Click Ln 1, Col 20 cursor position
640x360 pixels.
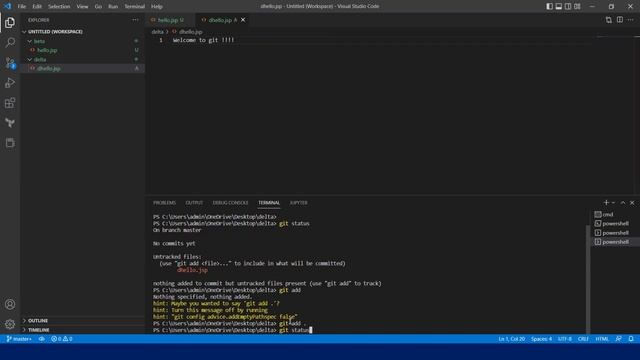point(511,339)
